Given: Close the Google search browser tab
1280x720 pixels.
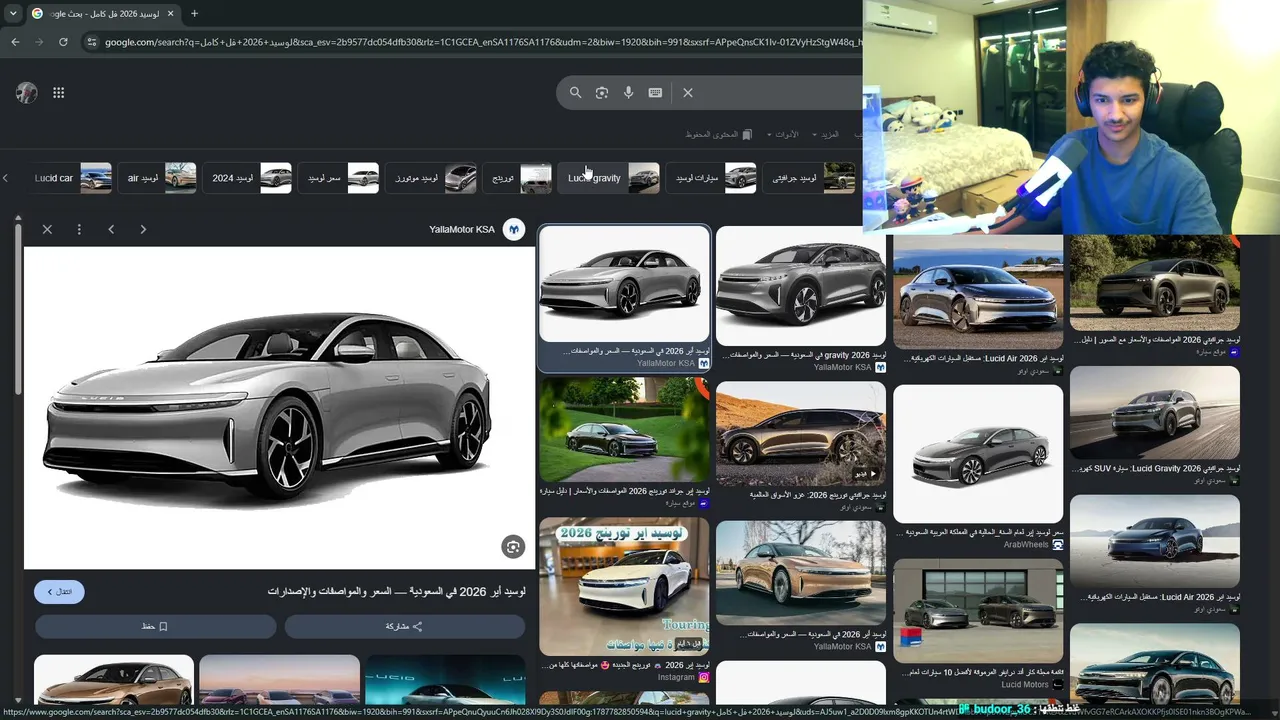Looking at the screenshot, I should (170, 14).
